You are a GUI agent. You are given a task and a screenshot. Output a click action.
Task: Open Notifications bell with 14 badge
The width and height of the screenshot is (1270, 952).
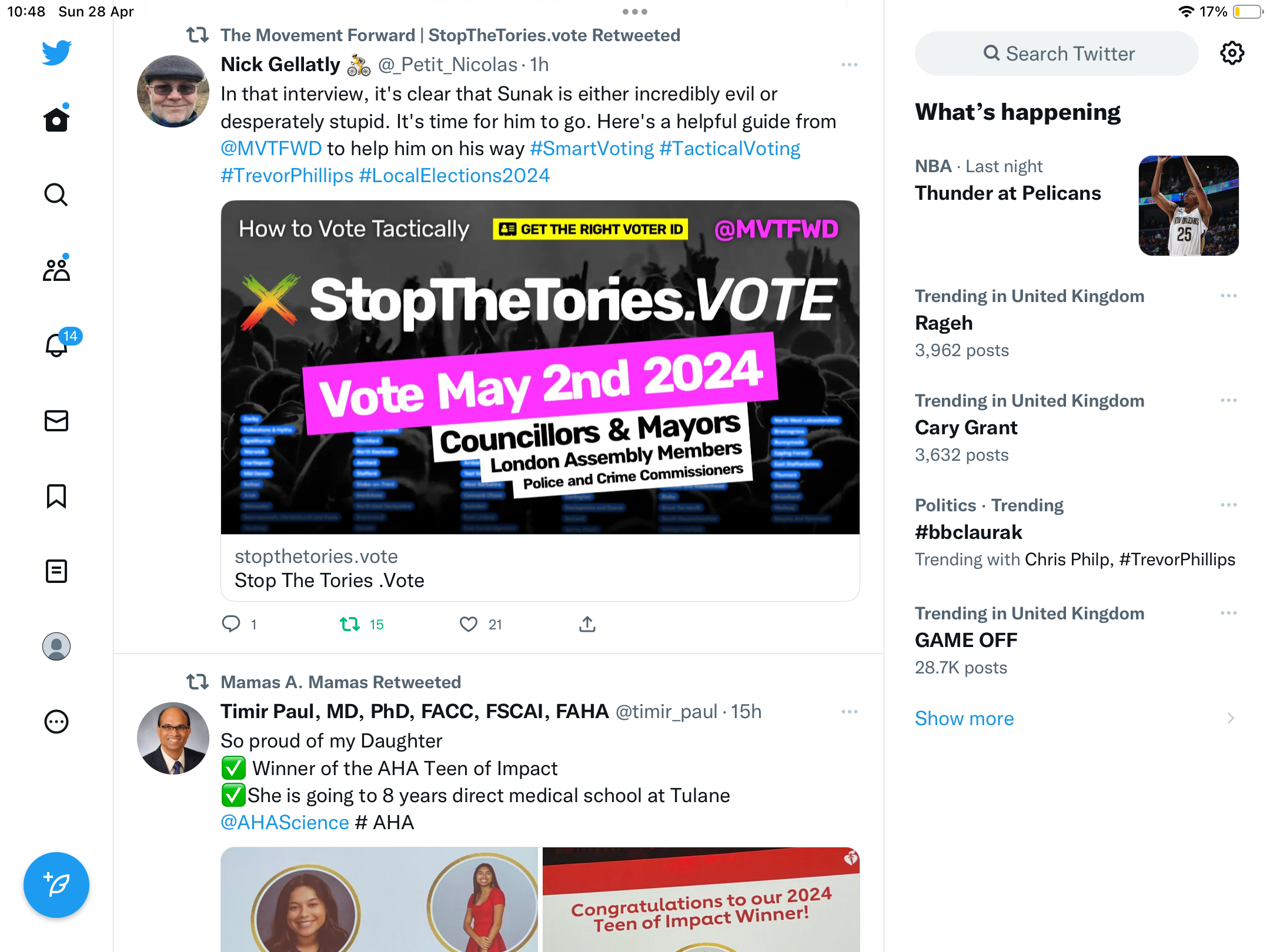(x=56, y=344)
